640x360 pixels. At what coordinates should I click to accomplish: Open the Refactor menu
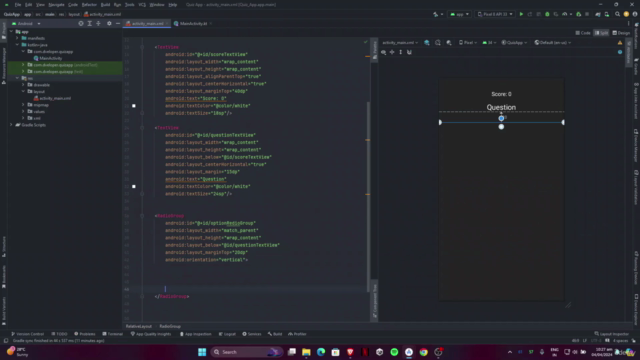point(89,5)
